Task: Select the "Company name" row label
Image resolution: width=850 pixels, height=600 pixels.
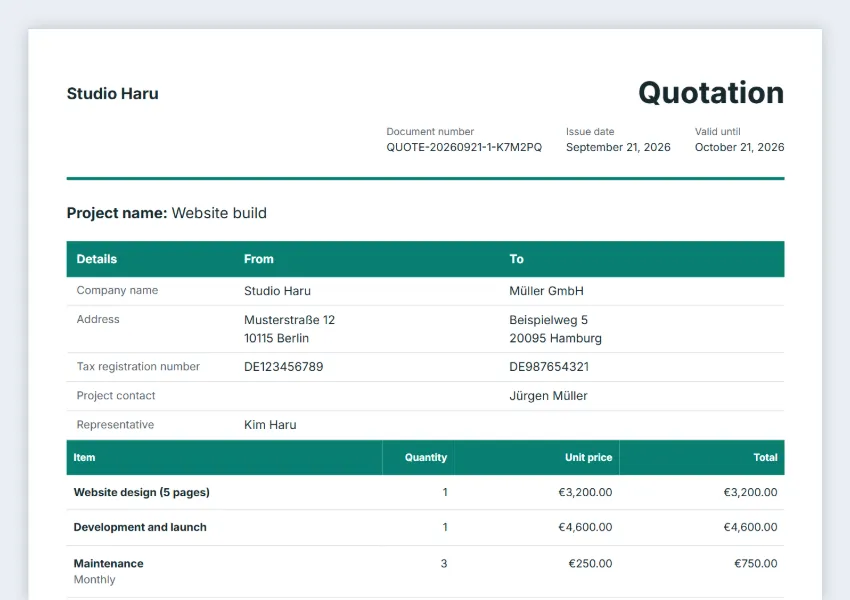Action: [117, 291]
